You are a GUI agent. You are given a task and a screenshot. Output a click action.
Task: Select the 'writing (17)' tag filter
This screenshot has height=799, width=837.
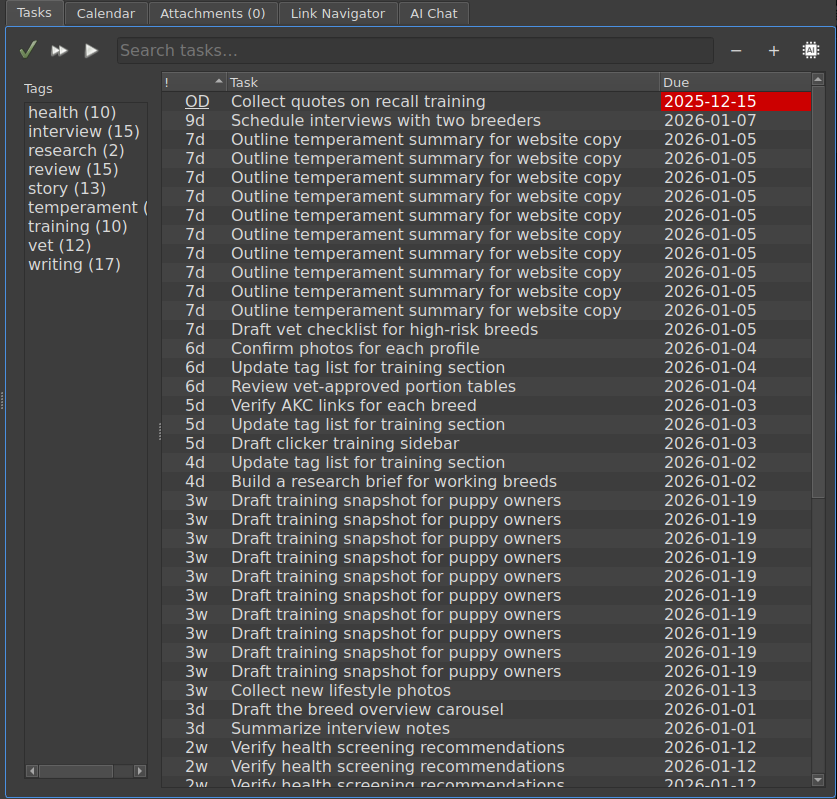pos(74,265)
